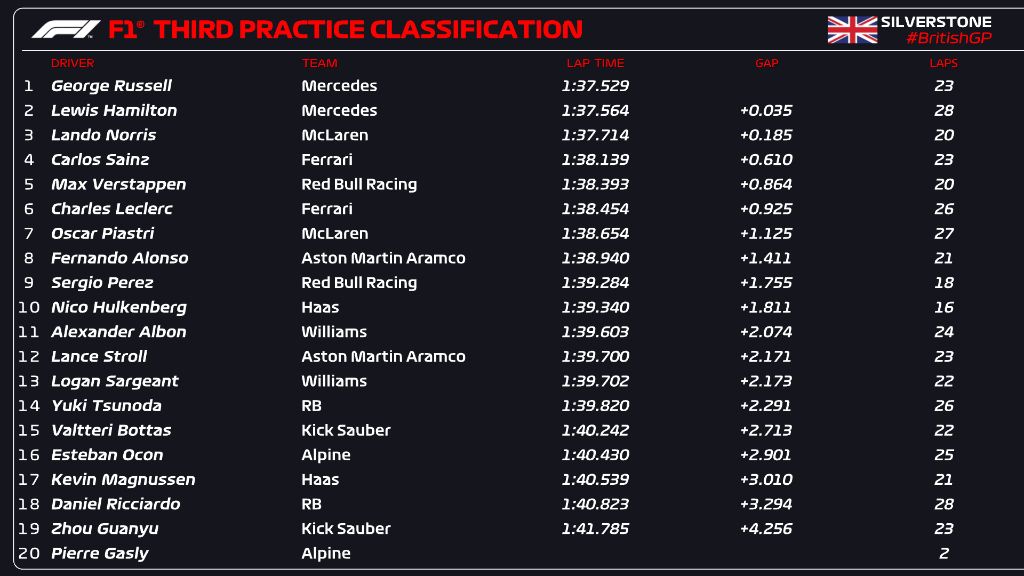
Task: Click Lando Norris's lap time 1:37.714
Action: [595, 135]
